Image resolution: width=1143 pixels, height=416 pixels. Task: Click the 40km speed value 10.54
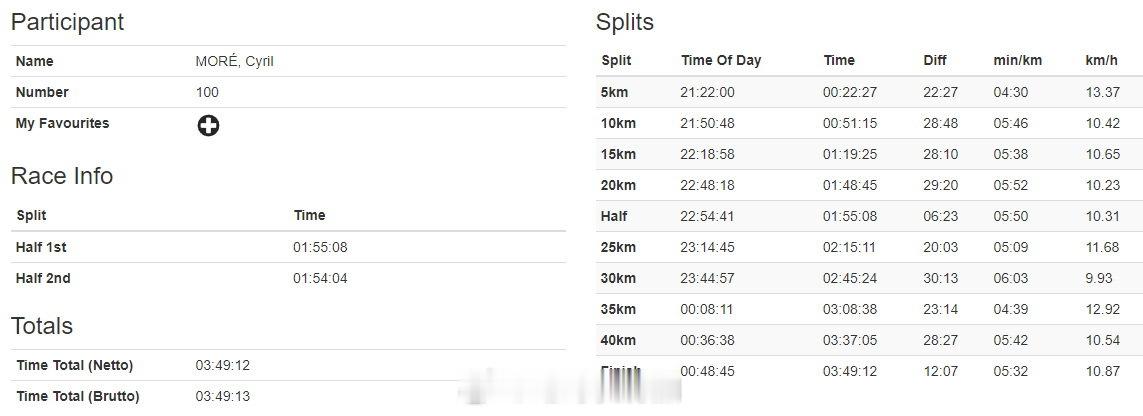point(1102,340)
